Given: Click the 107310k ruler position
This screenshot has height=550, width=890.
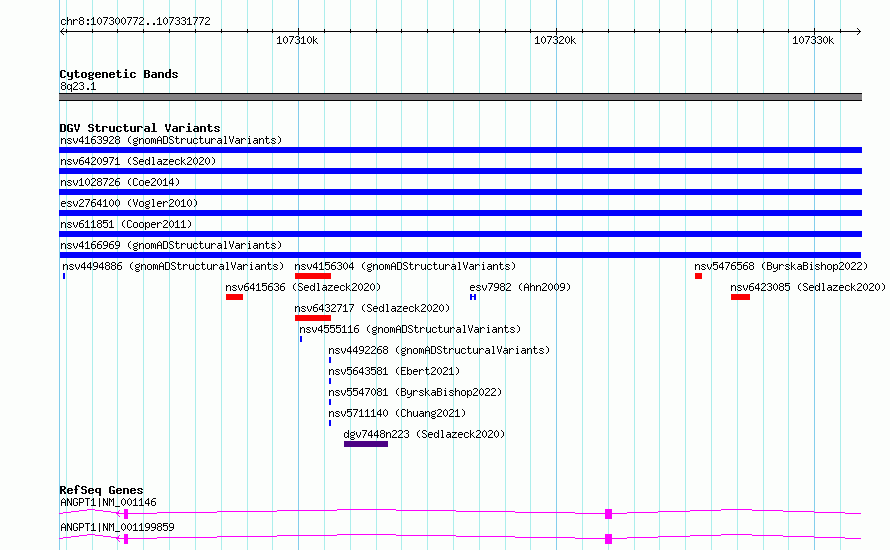Looking at the screenshot, I should (x=297, y=40).
